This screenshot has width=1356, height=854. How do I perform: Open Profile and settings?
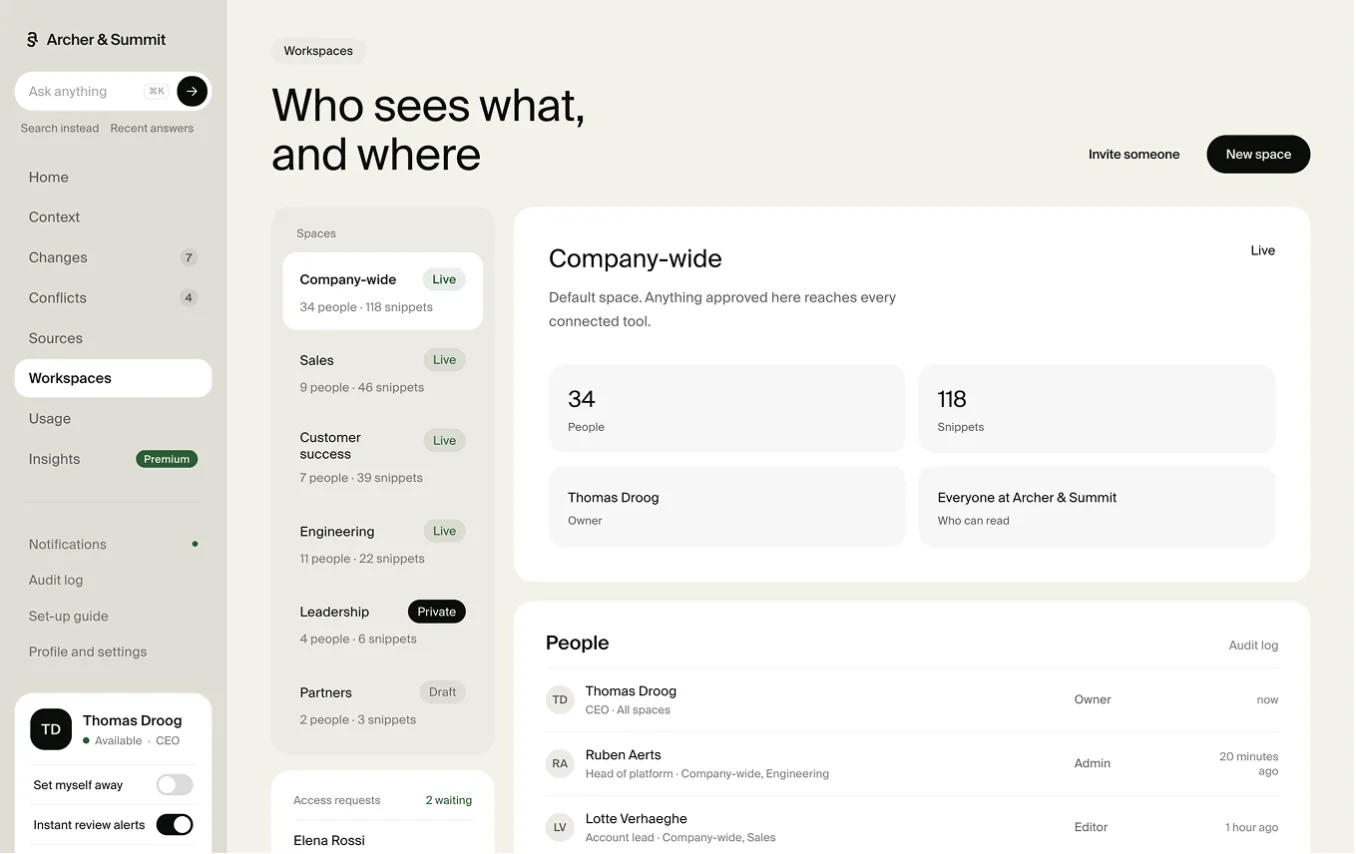113,652
